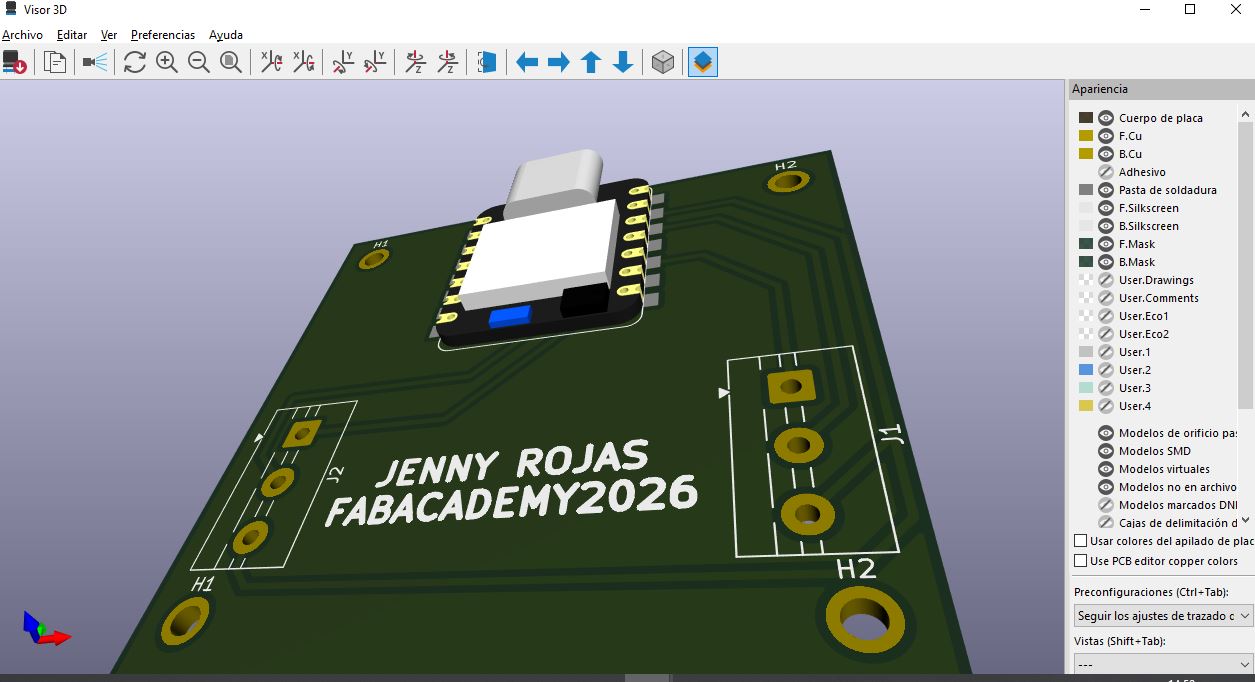Rotate board around X axis clockwise
The height and width of the screenshot is (682, 1255).
pyautogui.click(x=271, y=61)
